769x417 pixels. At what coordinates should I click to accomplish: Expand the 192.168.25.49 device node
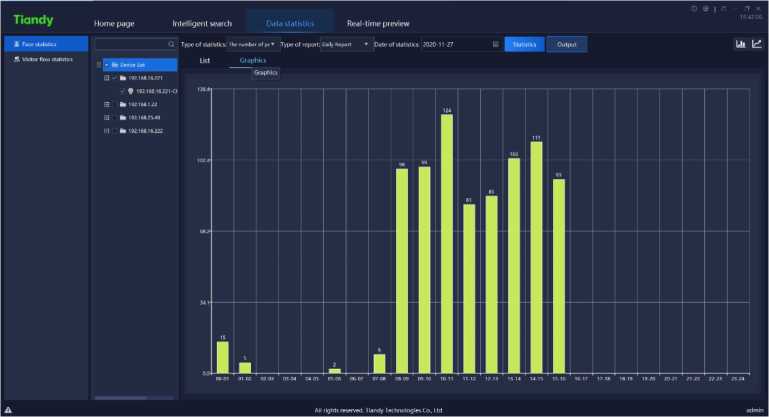coord(107,117)
